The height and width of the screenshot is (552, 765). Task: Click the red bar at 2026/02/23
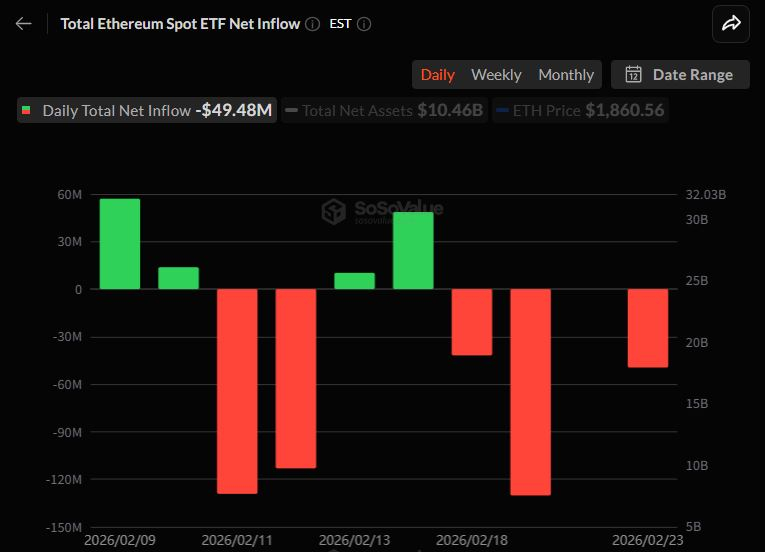pos(648,328)
